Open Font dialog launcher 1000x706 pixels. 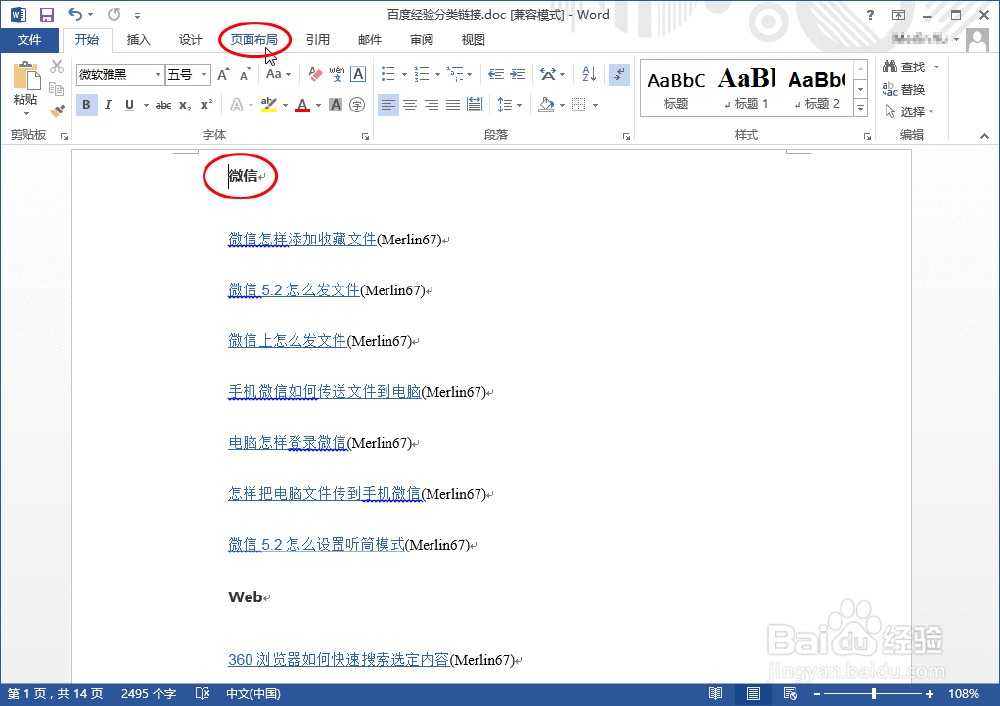coord(365,136)
